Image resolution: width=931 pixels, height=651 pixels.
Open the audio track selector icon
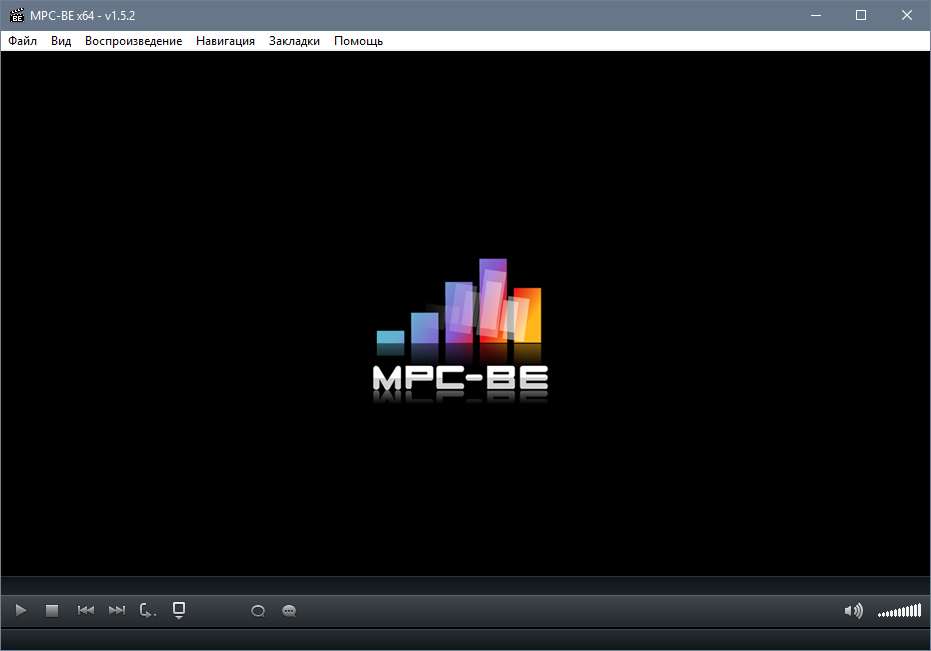click(258, 611)
